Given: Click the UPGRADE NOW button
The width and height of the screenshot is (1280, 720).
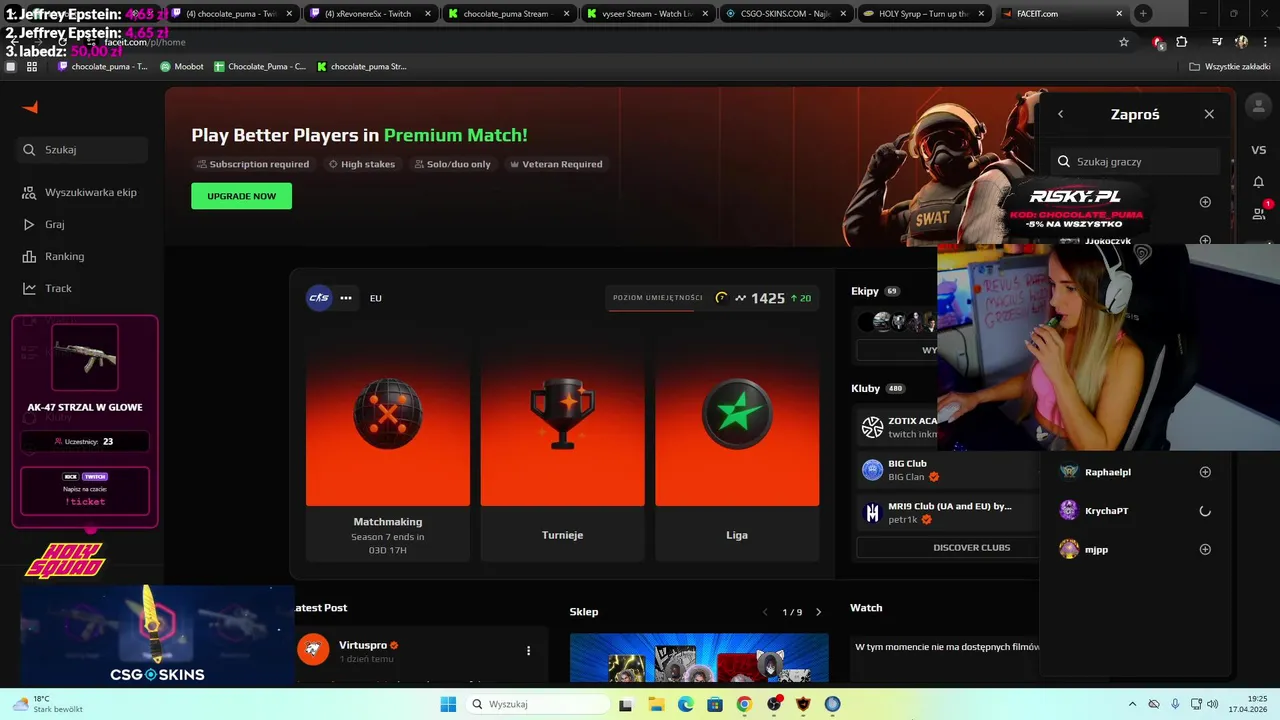Looking at the screenshot, I should tap(241, 196).
